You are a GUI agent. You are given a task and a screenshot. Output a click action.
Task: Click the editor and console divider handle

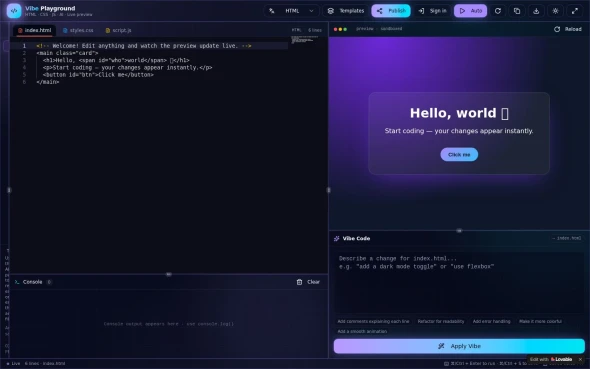(169, 274)
